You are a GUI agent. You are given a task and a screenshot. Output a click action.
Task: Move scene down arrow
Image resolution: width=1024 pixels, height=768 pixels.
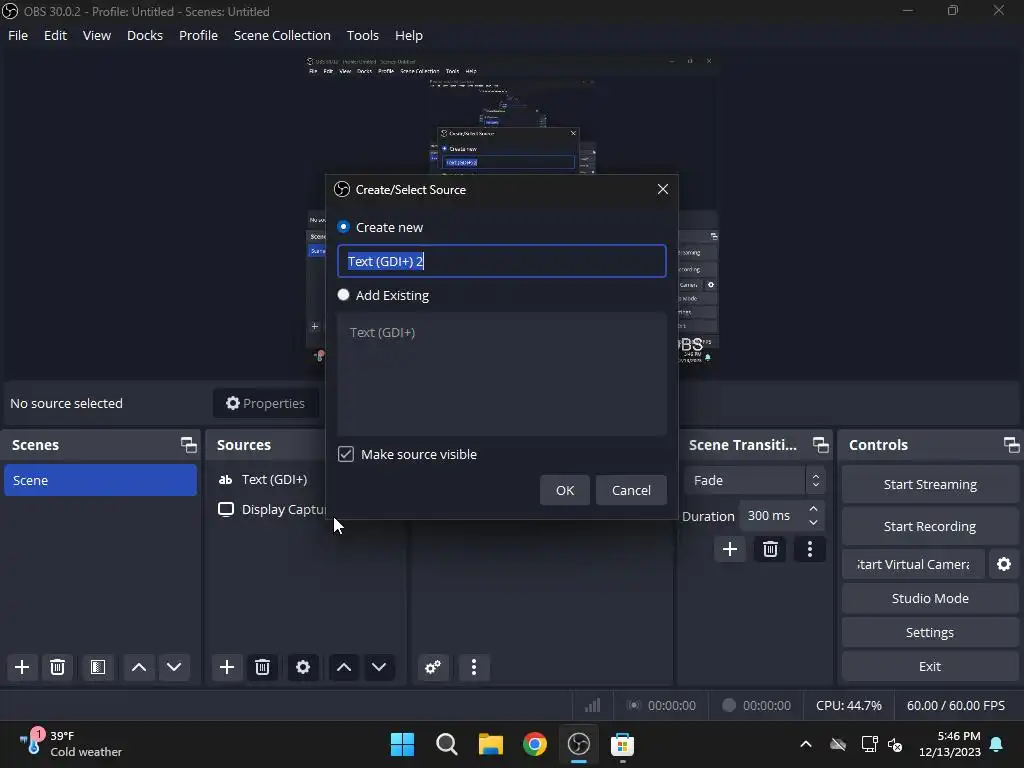pyautogui.click(x=174, y=667)
